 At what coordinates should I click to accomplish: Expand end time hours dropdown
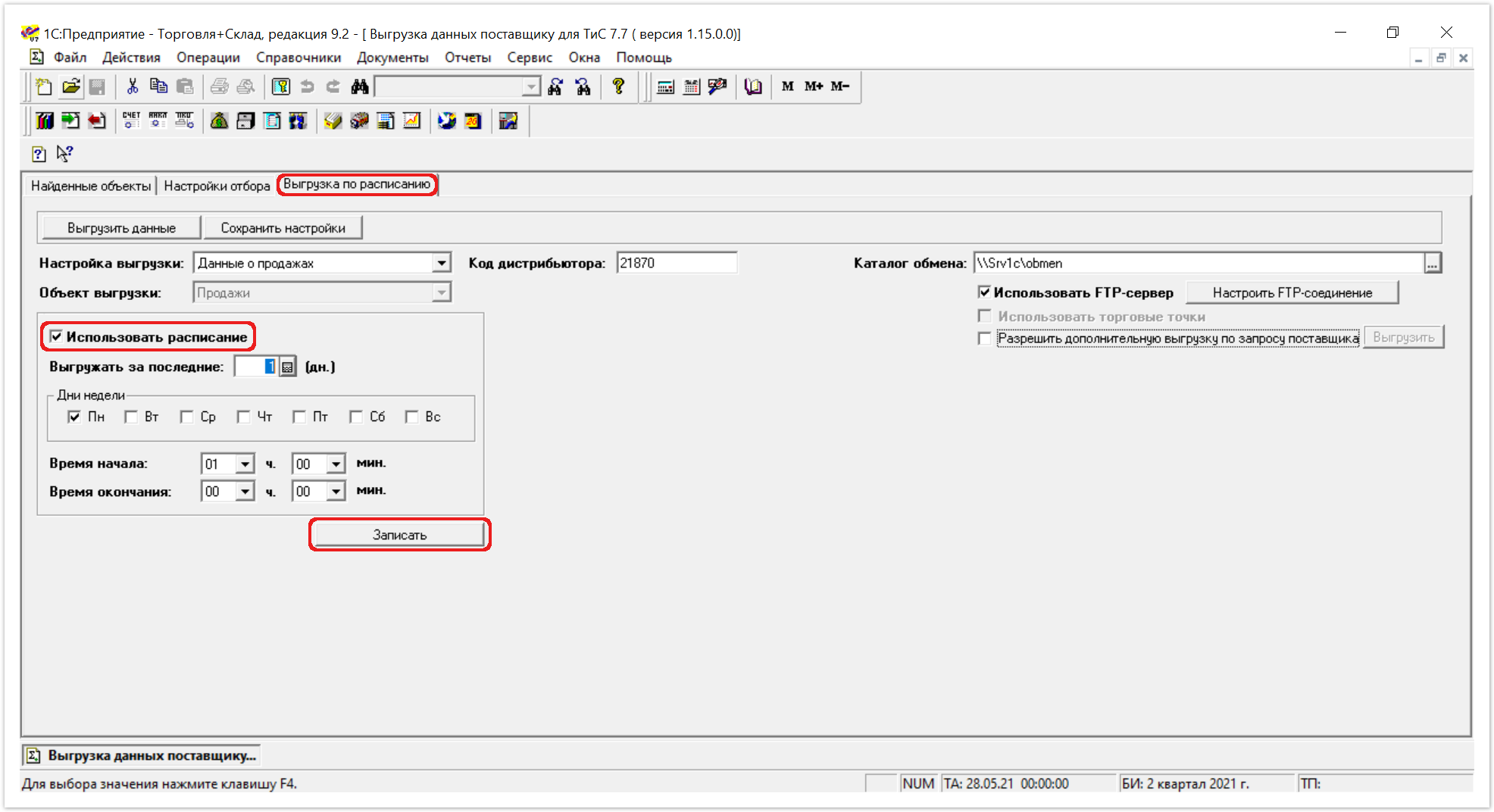pos(245,492)
